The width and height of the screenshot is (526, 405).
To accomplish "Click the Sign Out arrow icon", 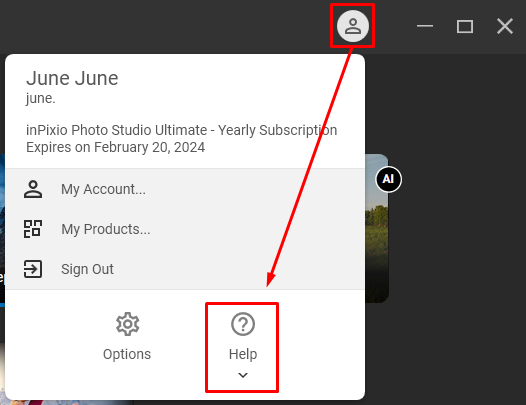I will point(33,269).
